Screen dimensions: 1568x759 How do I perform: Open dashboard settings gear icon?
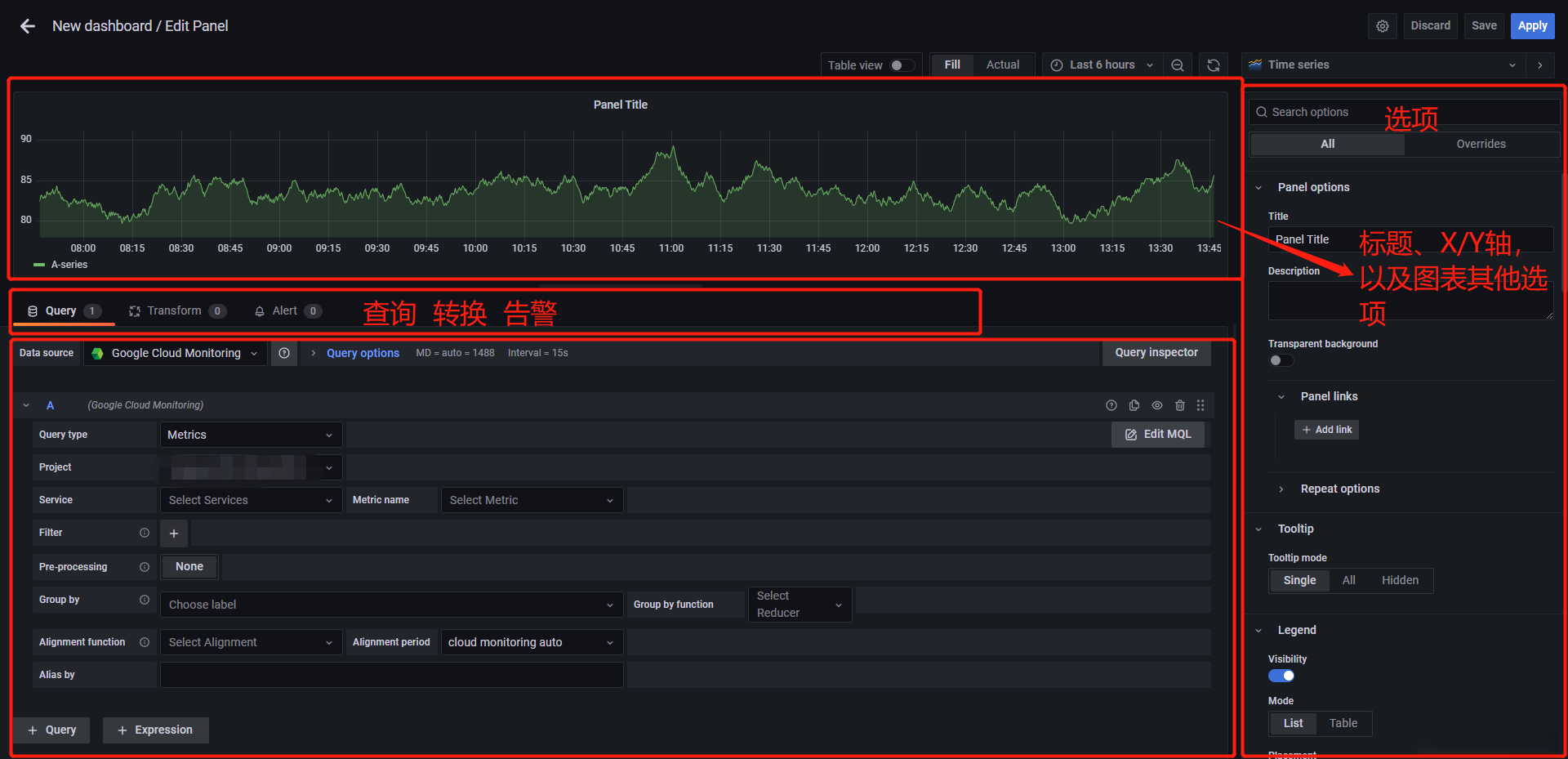(x=1382, y=26)
